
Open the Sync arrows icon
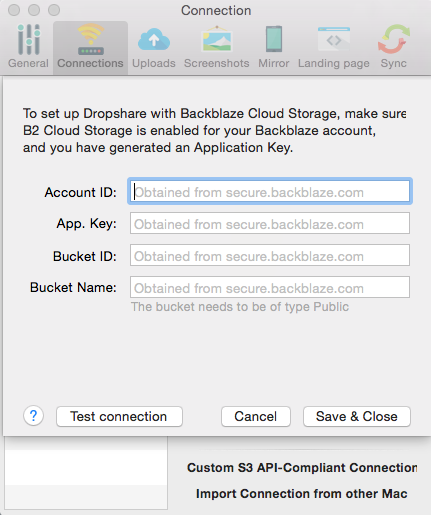tap(394, 39)
